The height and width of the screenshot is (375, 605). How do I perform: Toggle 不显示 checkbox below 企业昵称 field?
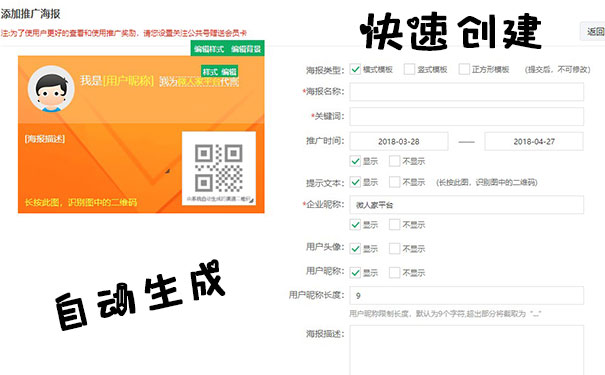tap(395, 225)
